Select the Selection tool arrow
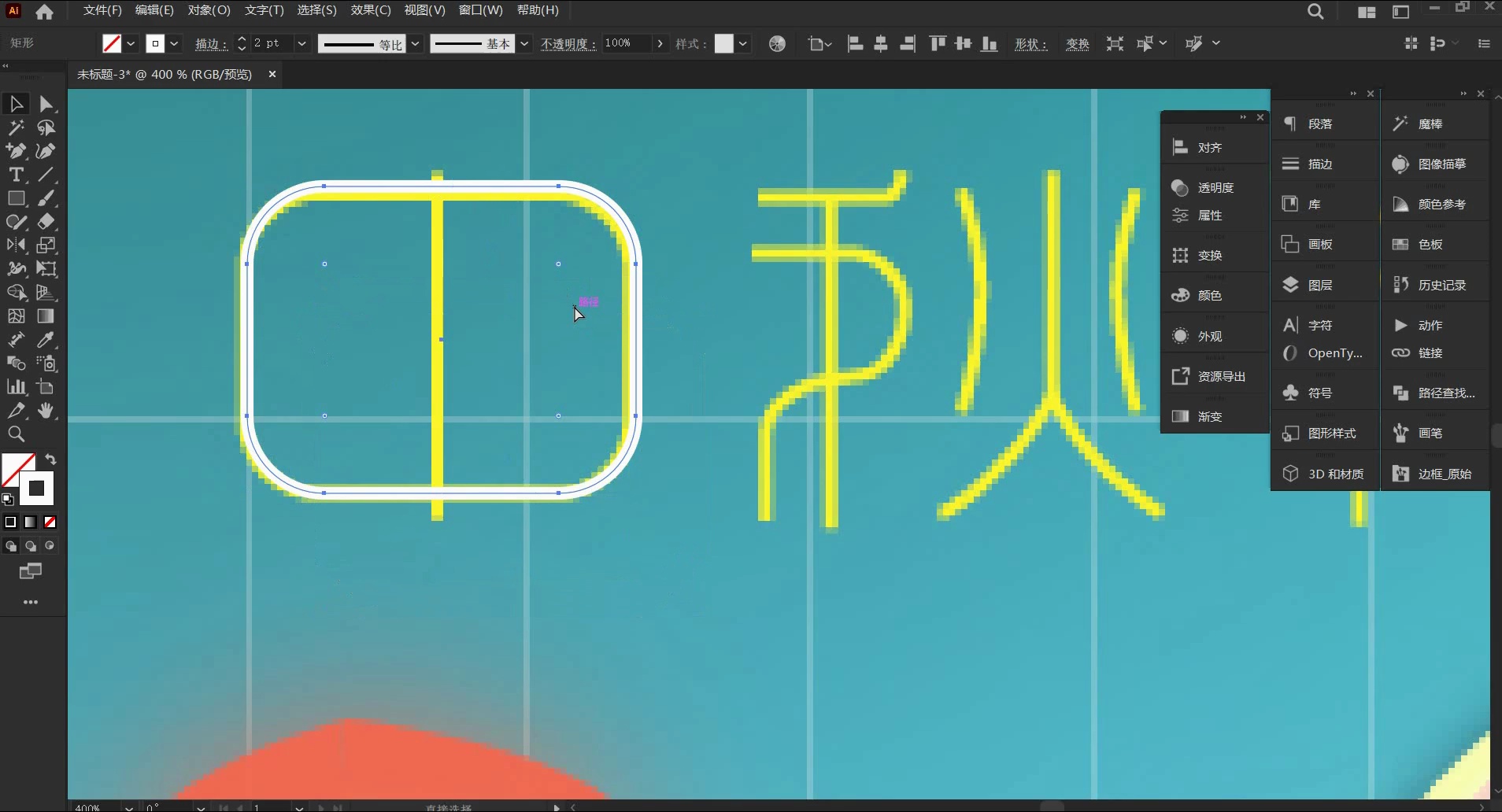 tap(16, 104)
